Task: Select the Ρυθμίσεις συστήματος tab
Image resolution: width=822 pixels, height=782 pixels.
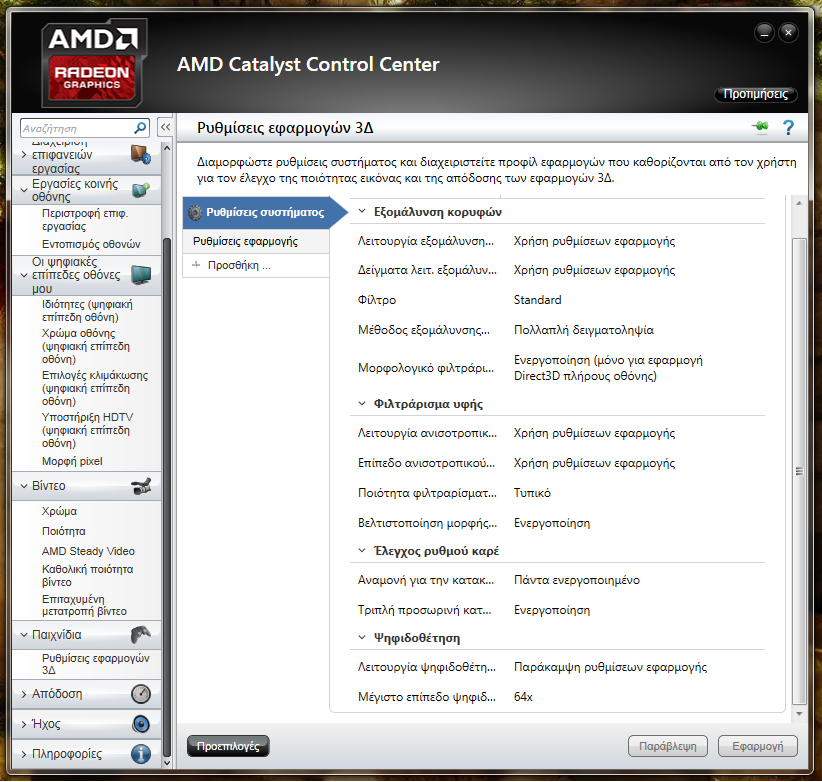Action: pyautogui.click(x=265, y=212)
